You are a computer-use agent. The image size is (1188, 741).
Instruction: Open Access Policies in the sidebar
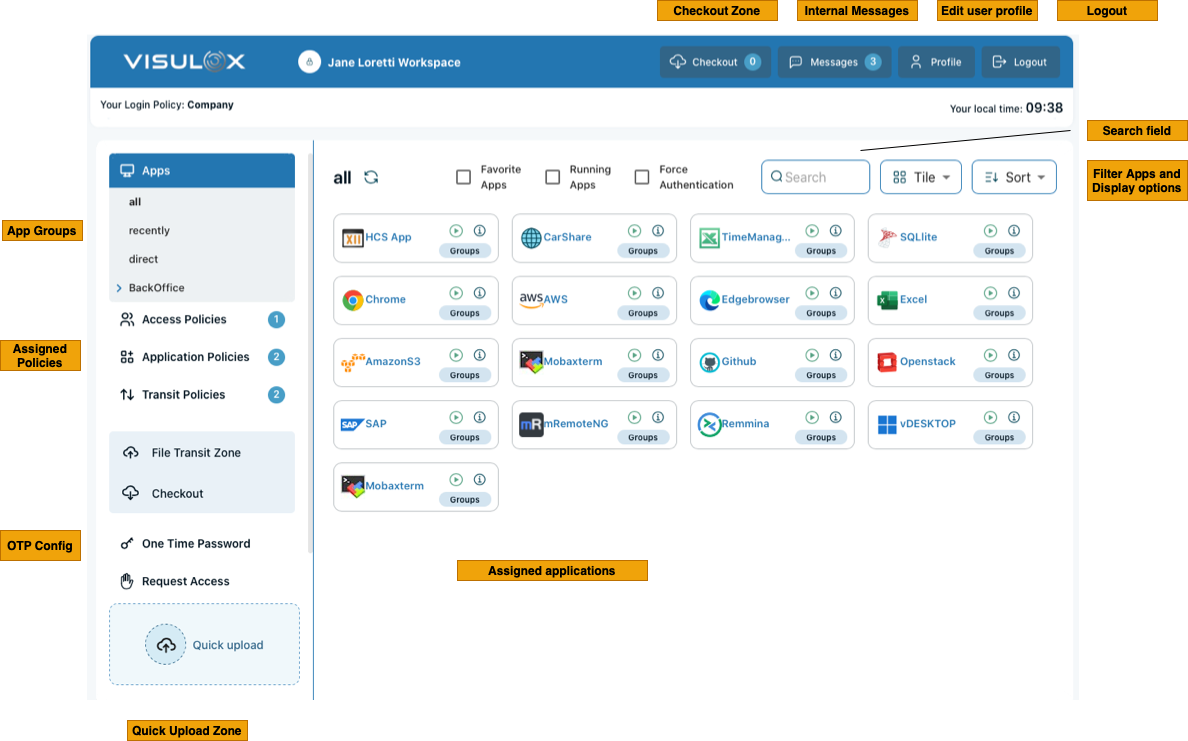click(184, 320)
